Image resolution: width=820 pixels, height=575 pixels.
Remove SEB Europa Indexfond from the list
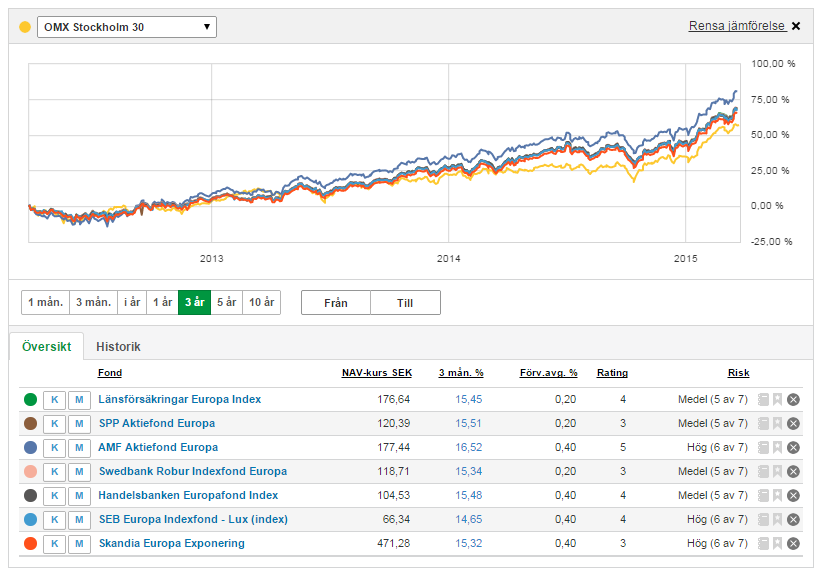793,520
